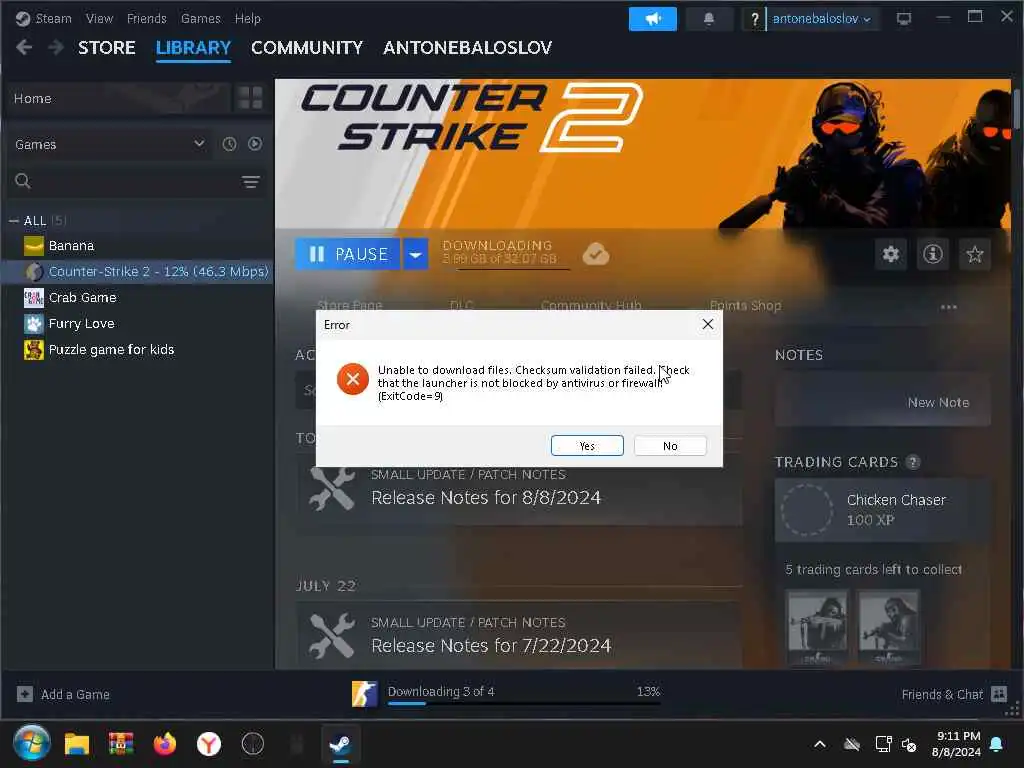Sort library by recent activity clock icon

tap(229, 144)
